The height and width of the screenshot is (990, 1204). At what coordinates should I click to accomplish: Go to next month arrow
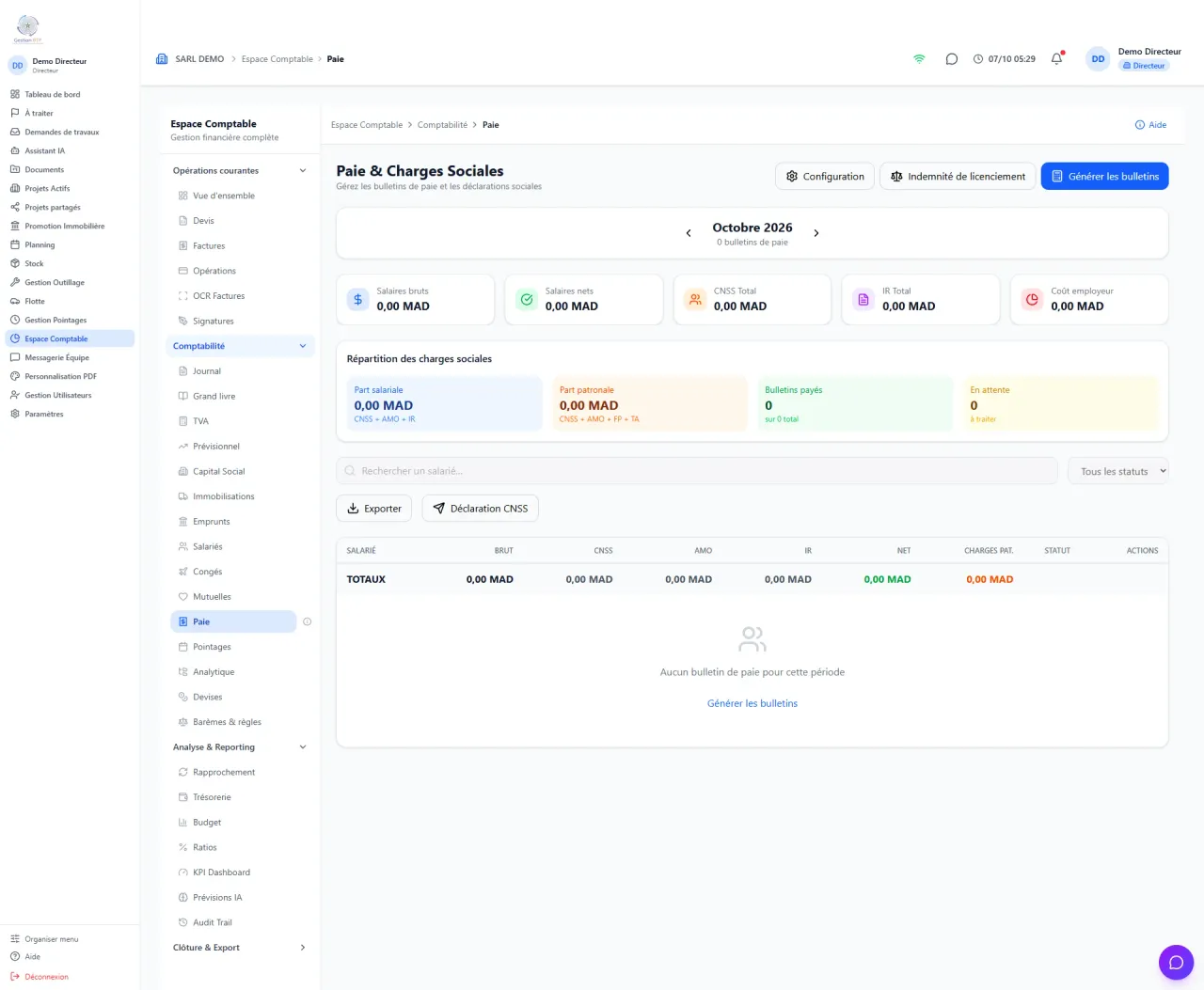coord(816,233)
